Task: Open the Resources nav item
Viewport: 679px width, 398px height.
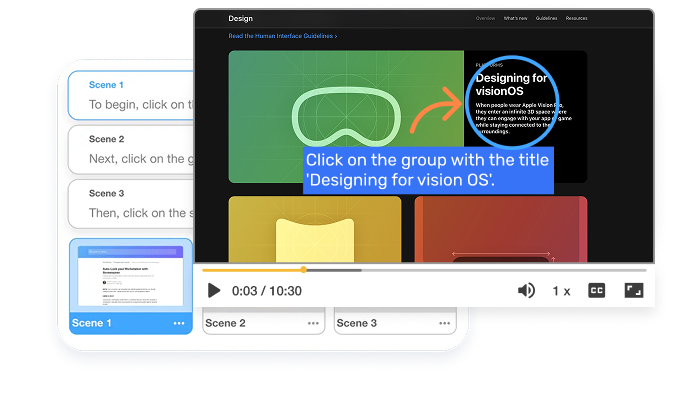Action: point(576,18)
